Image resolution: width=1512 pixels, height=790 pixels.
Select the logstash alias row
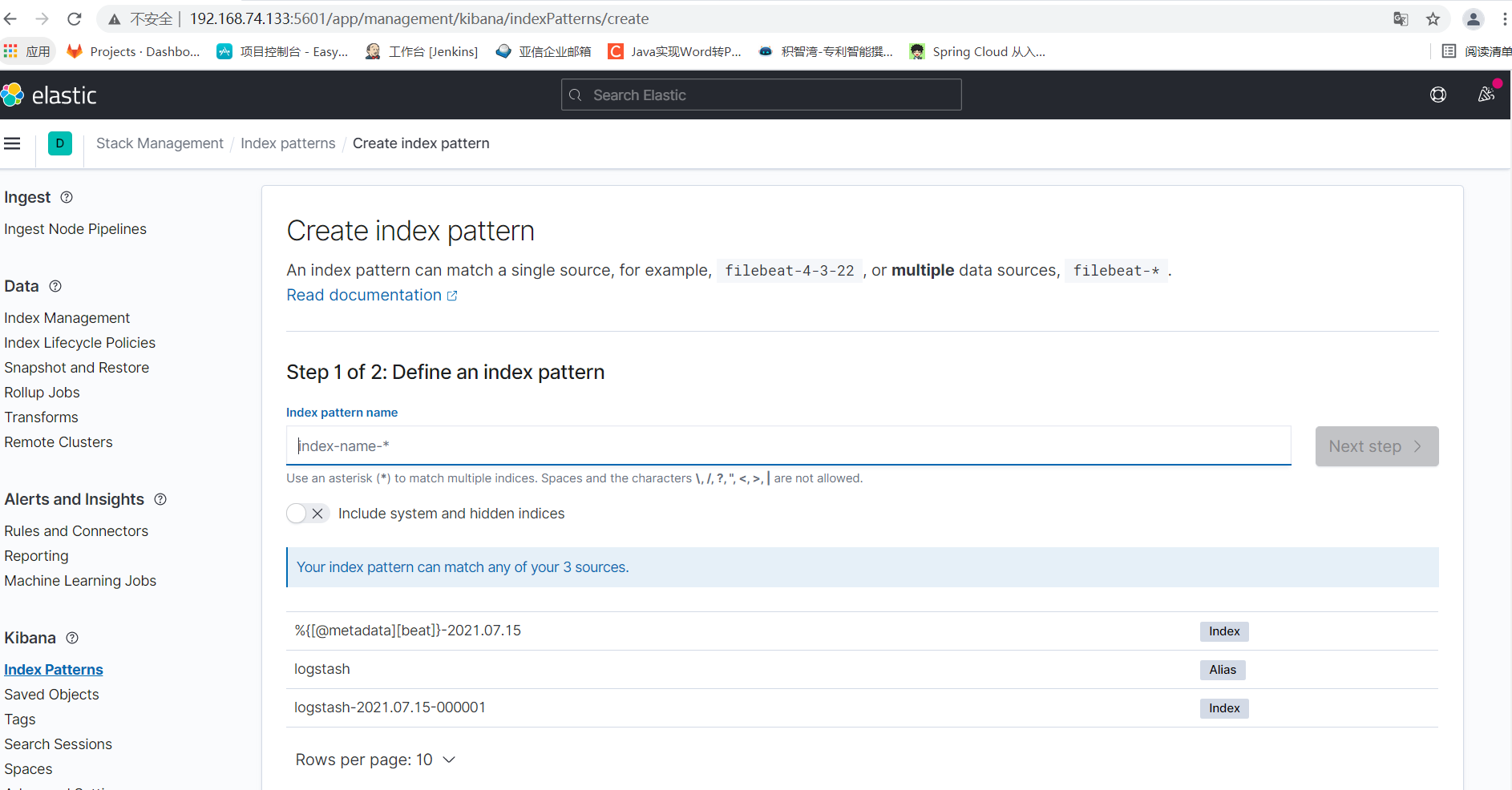862,670
